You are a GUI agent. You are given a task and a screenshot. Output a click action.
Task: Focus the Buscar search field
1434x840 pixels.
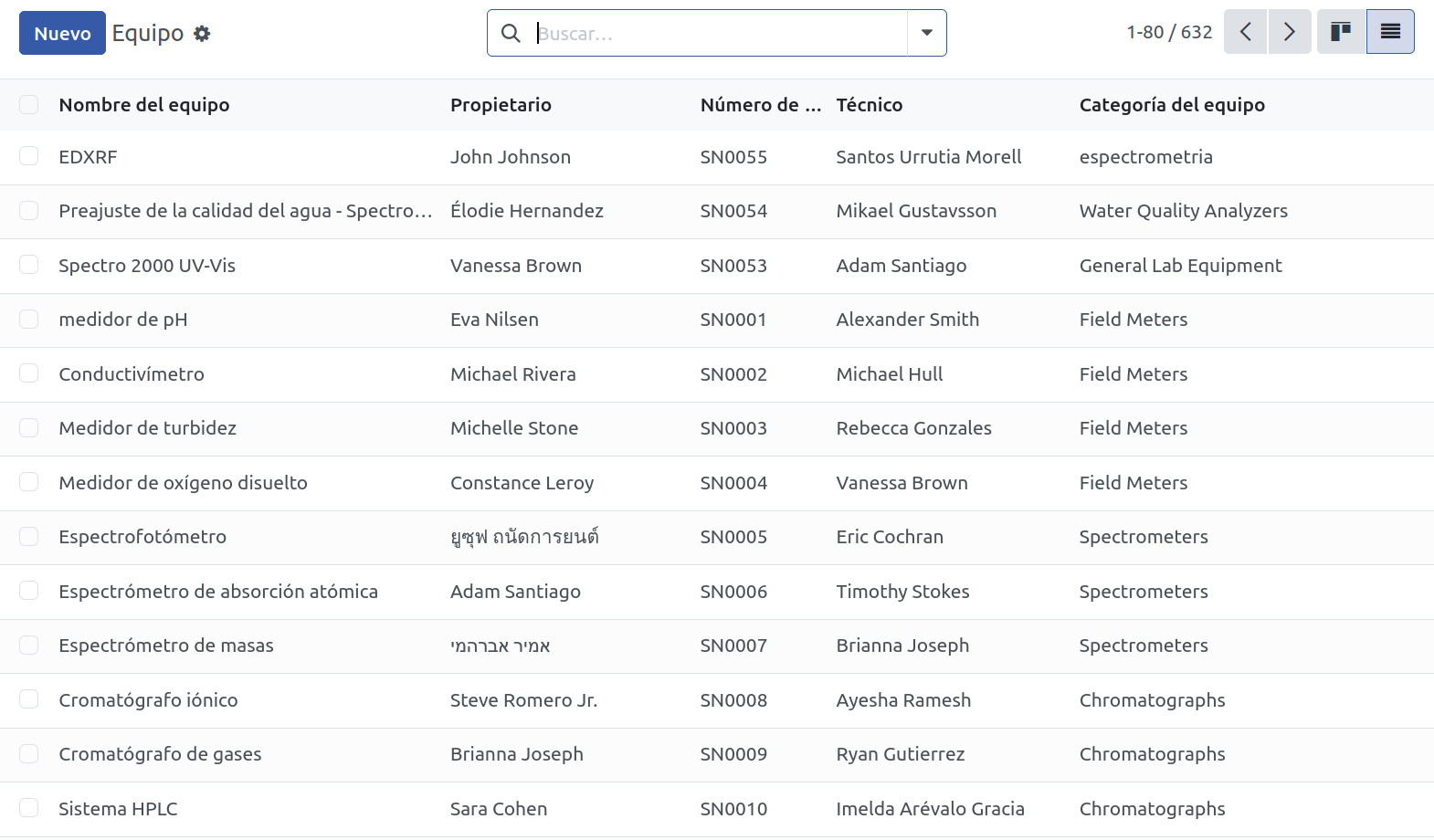(720, 34)
